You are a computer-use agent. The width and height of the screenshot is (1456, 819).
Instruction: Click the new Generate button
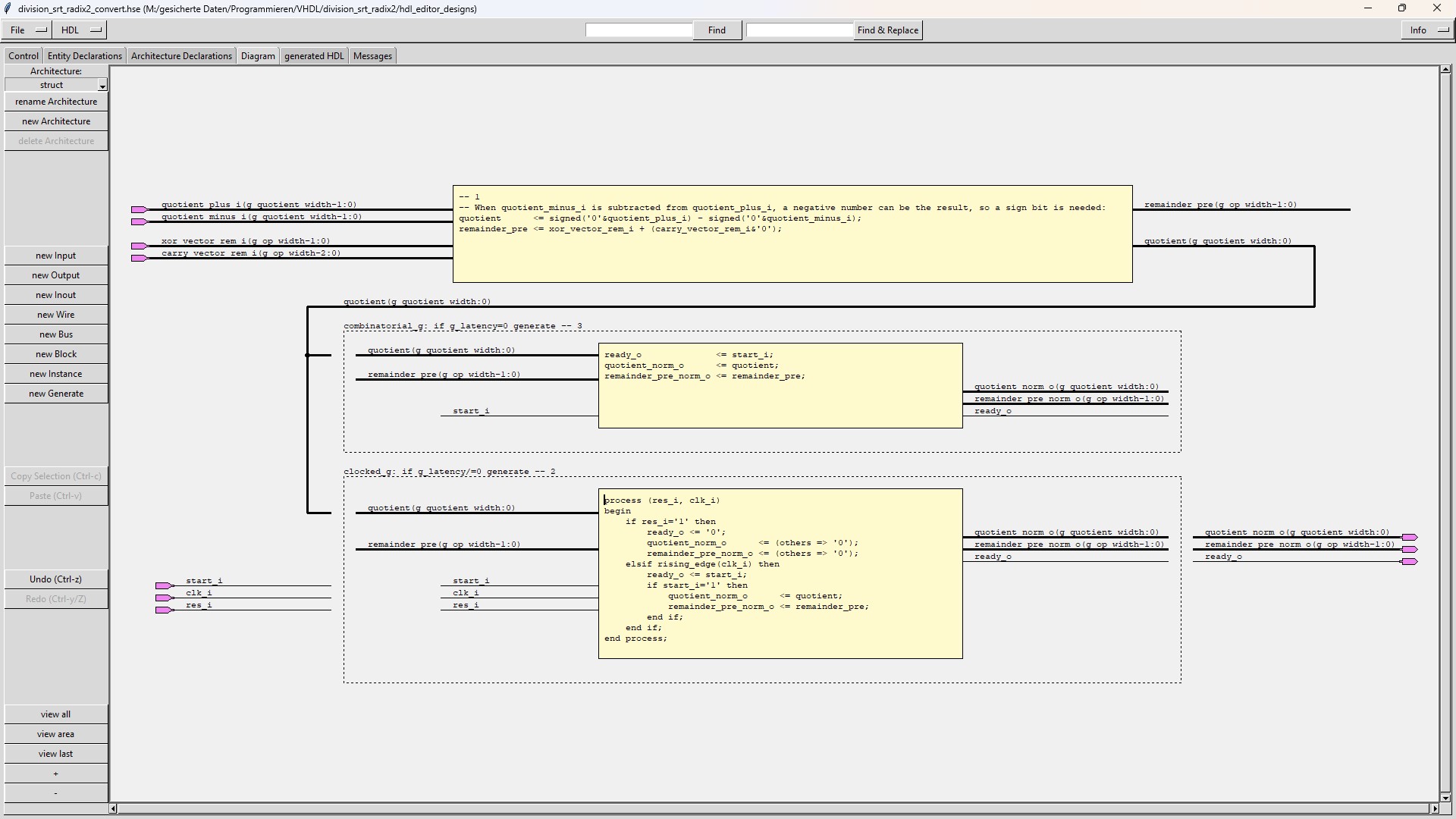pos(56,394)
